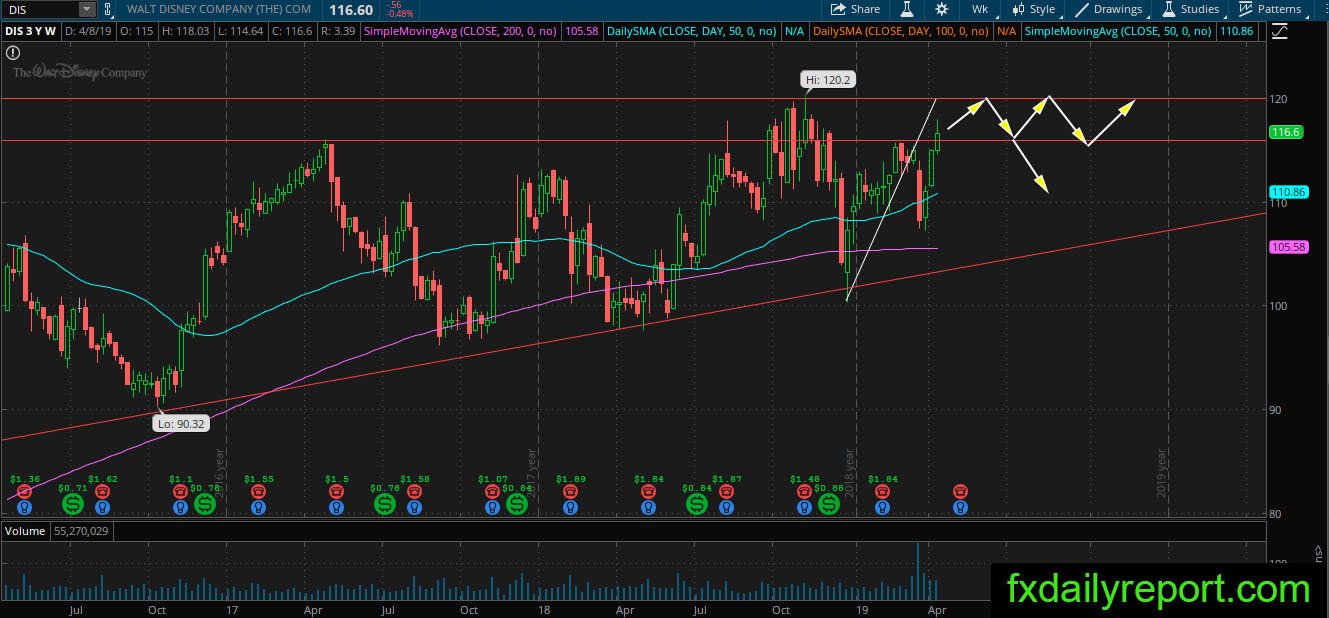
Task: Click the cyan 110.86 axis label
Action: [1288, 191]
